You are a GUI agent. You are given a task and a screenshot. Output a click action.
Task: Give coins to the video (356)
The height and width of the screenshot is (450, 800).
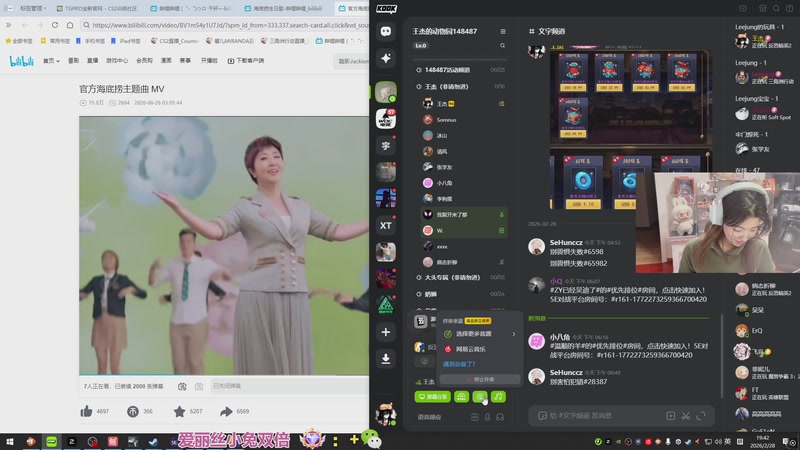pyautogui.click(x=140, y=411)
